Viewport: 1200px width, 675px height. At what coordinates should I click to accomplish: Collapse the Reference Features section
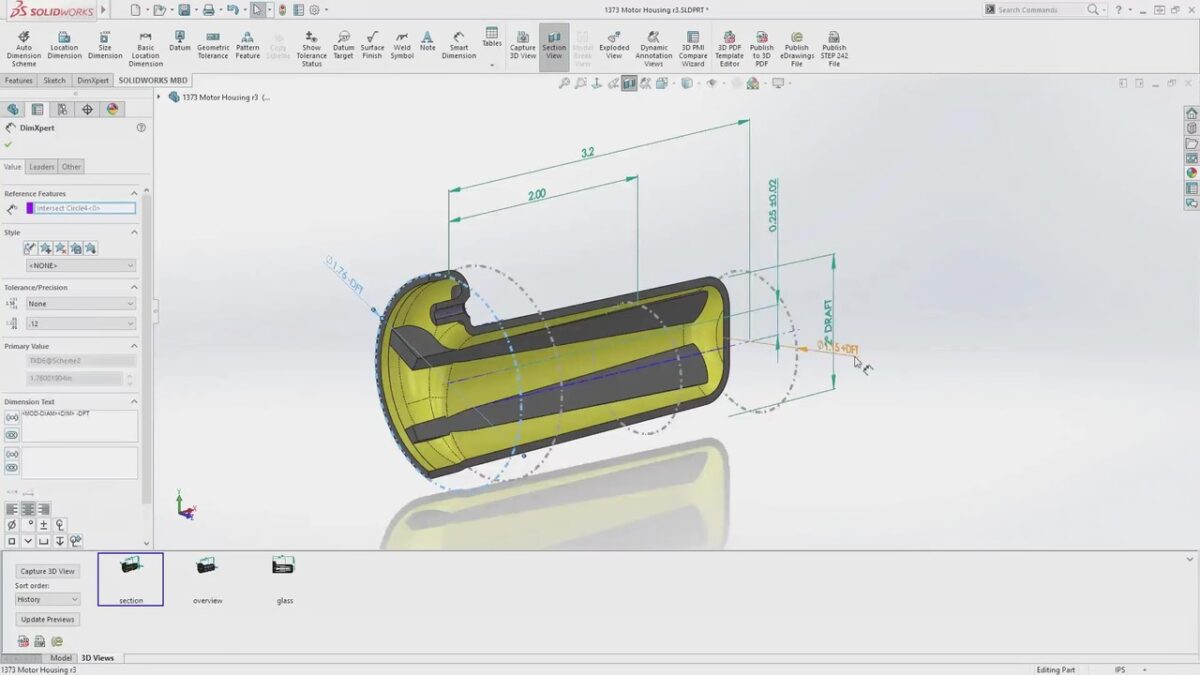tap(134, 193)
